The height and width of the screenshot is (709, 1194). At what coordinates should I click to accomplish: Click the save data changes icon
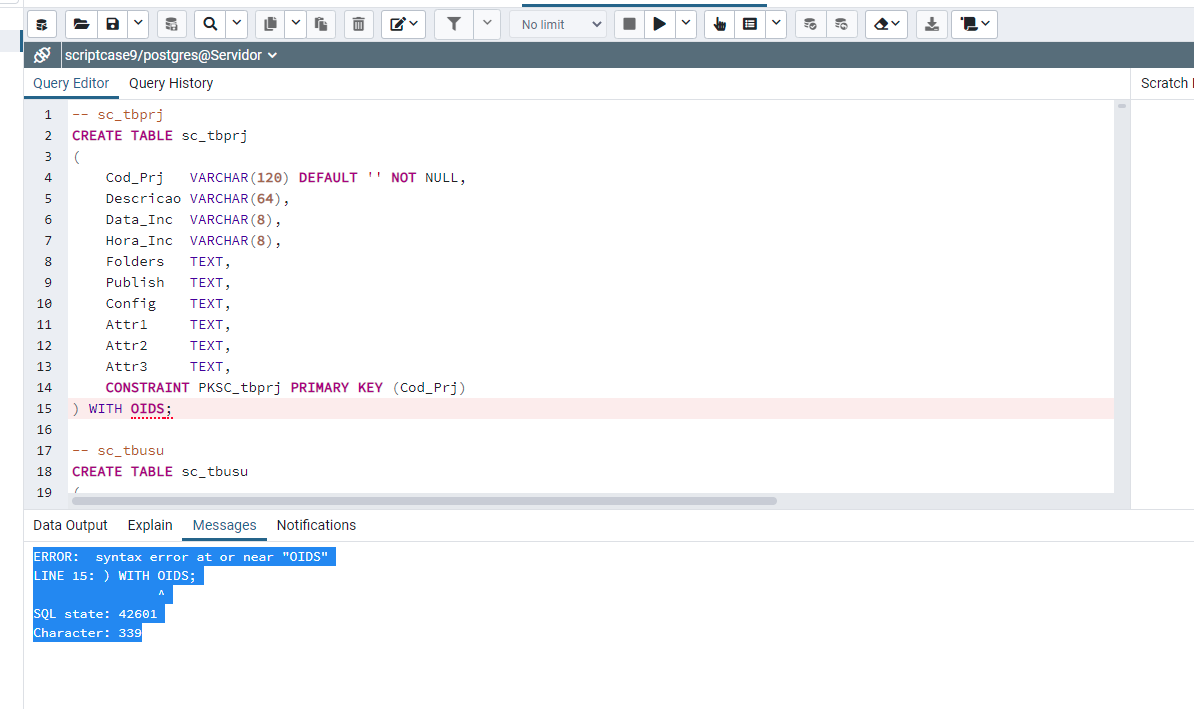171,24
